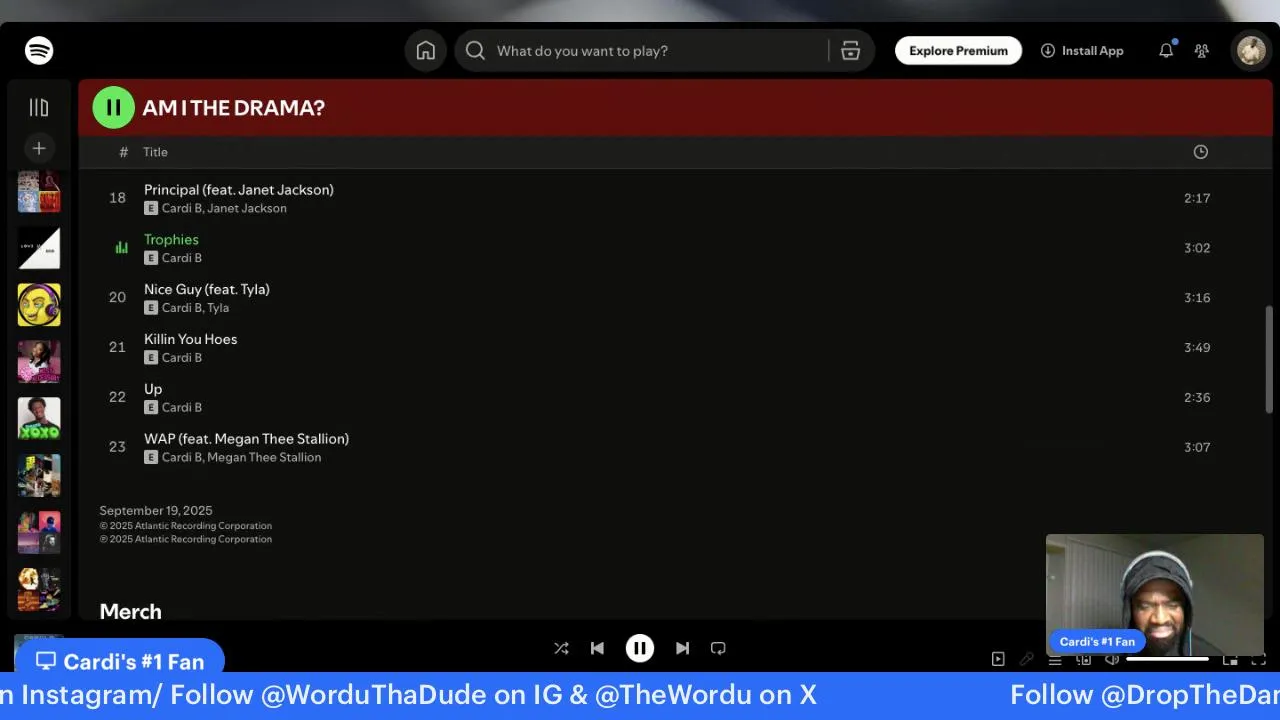Pause playback in bottom player
This screenshot has height=720, width=1280.
640,648
